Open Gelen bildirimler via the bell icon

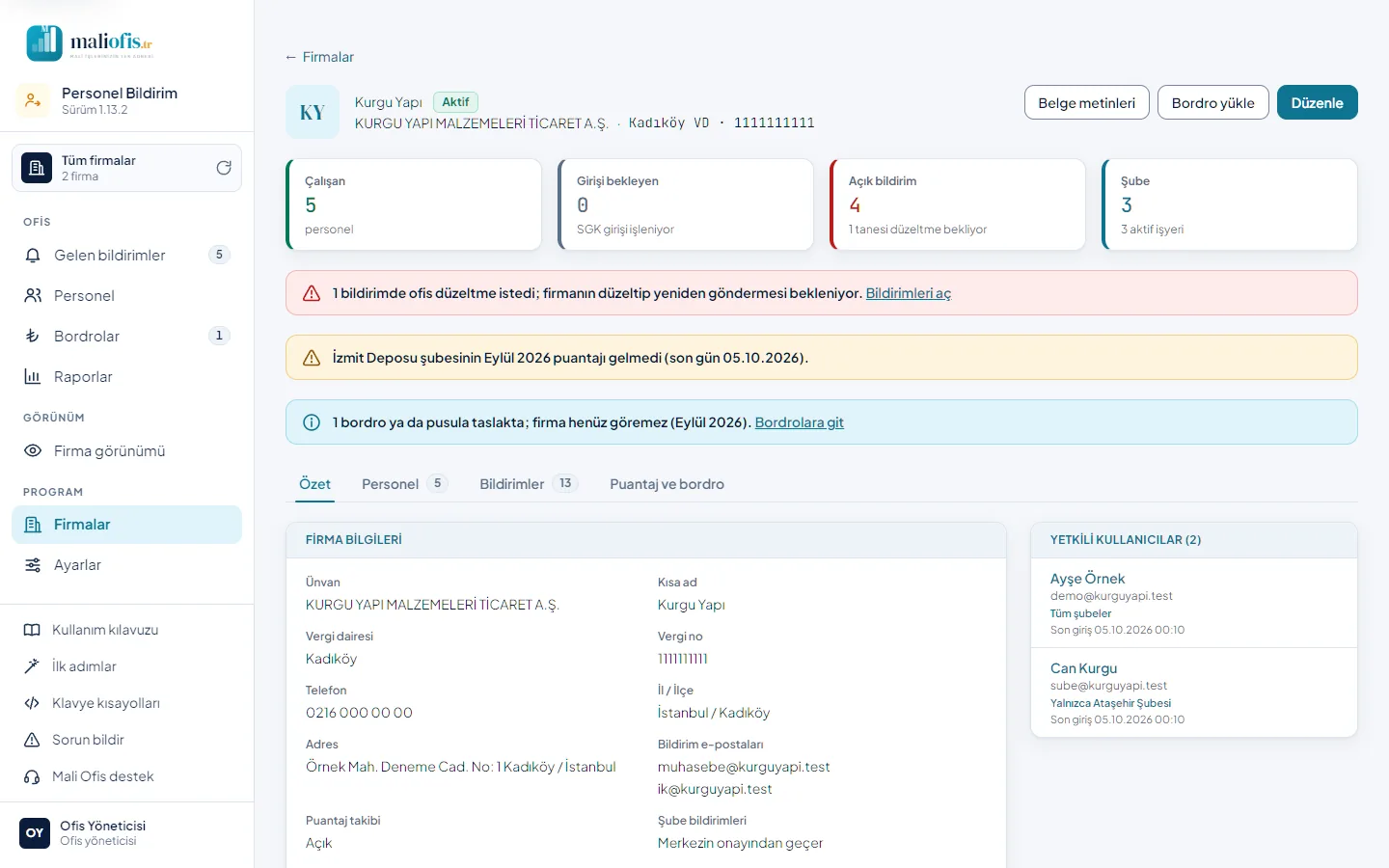[x=33, y=256]
